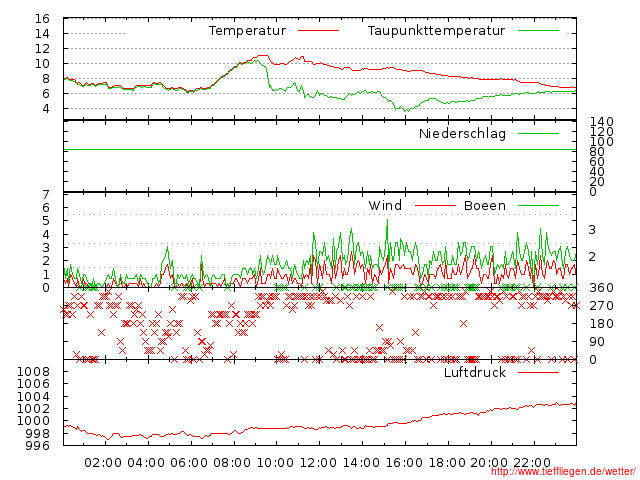This screenshot has height=480, width=640.
Task: Click the 1006 pressure axis label
Action: click(33, 384)
